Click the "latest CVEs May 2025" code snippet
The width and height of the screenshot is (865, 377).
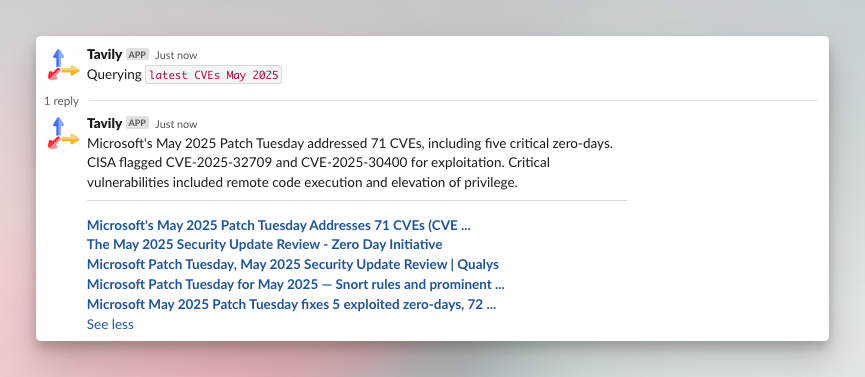[x=213, y=75]
